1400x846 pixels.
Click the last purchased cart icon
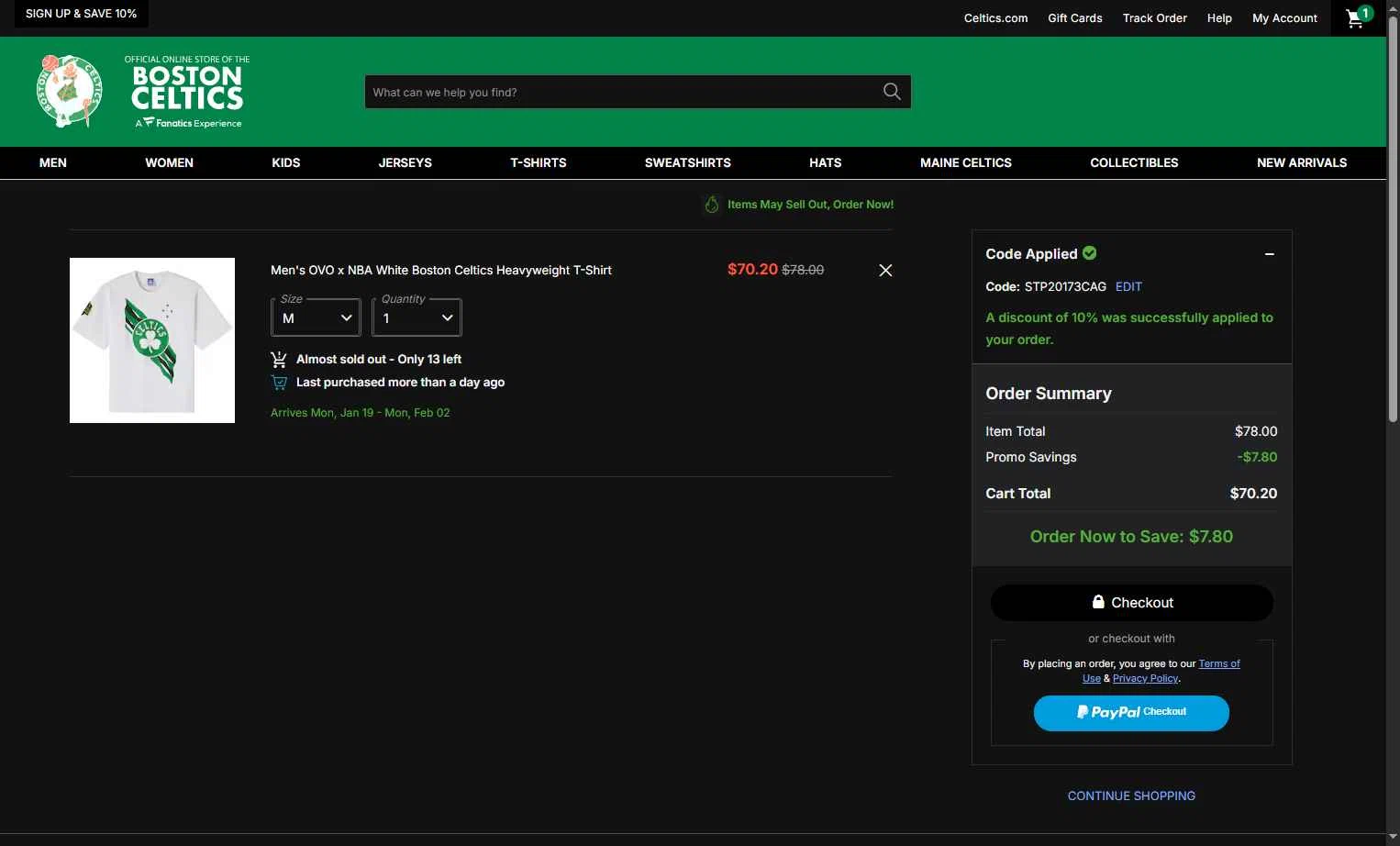click(x=279, y=383)
